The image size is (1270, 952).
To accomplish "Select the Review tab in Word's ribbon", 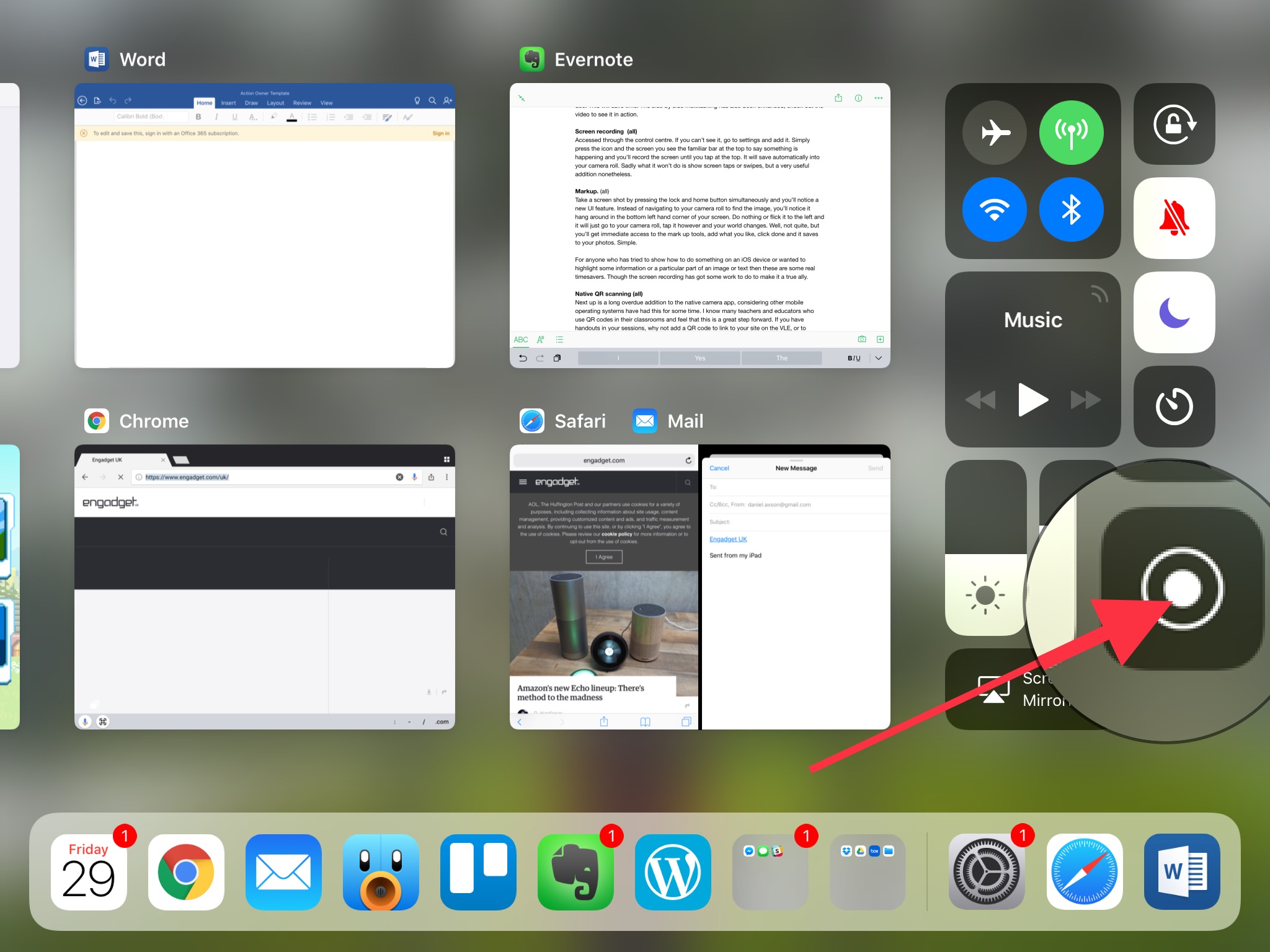I will tap(303, 103).
